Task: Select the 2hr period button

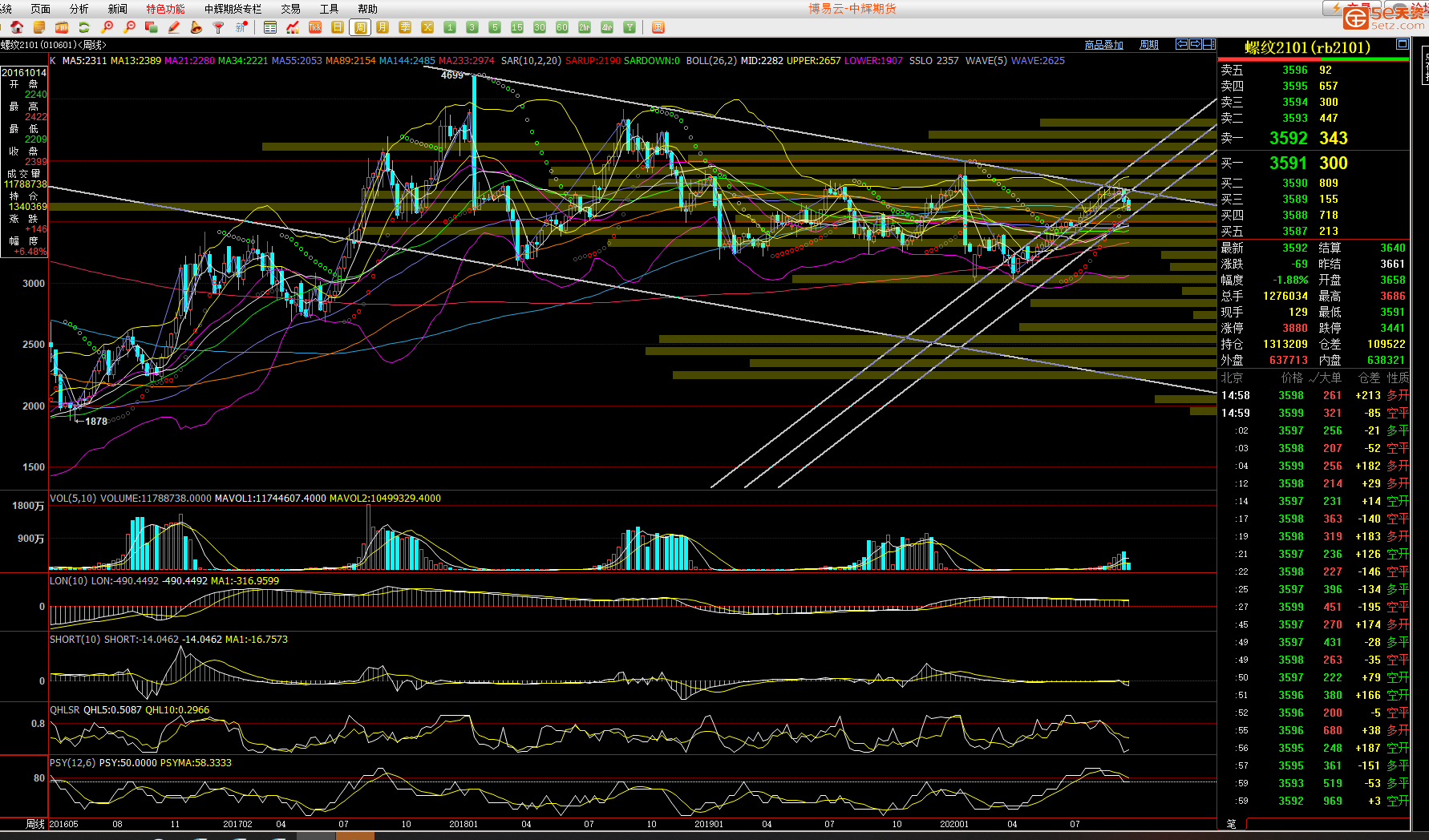Action: 585,27
